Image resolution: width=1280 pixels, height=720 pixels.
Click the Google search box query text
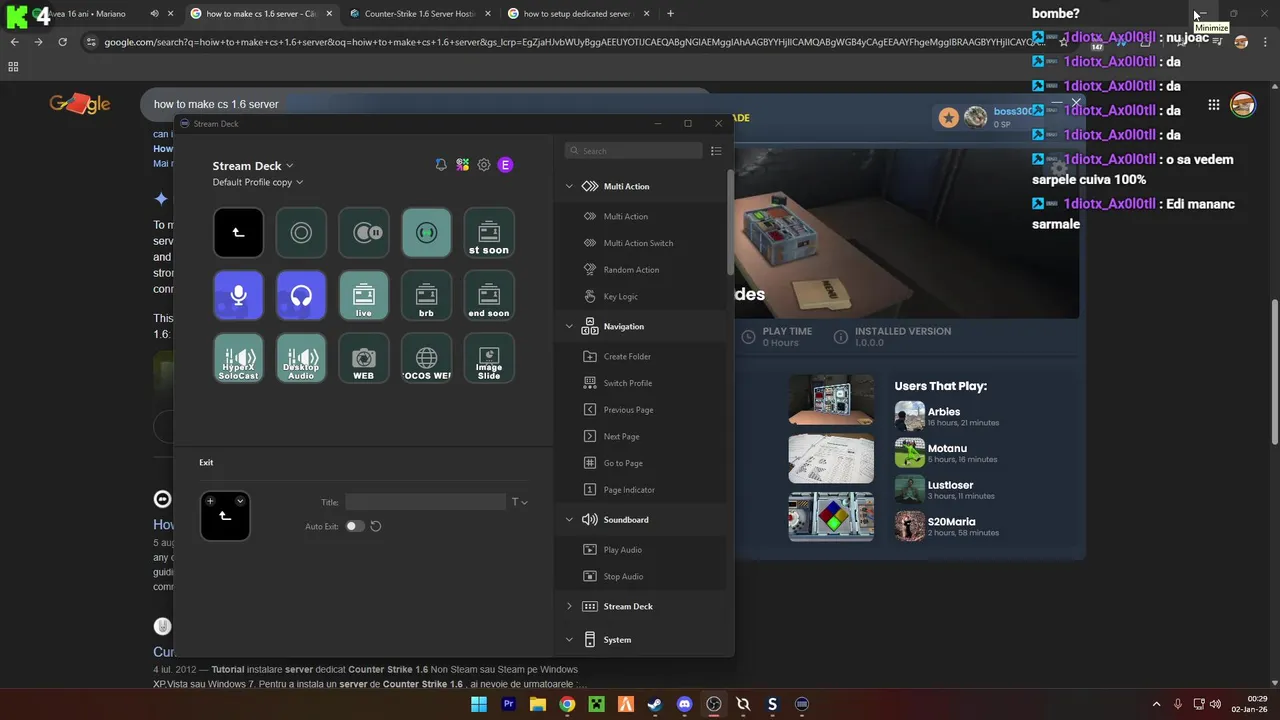216,104
